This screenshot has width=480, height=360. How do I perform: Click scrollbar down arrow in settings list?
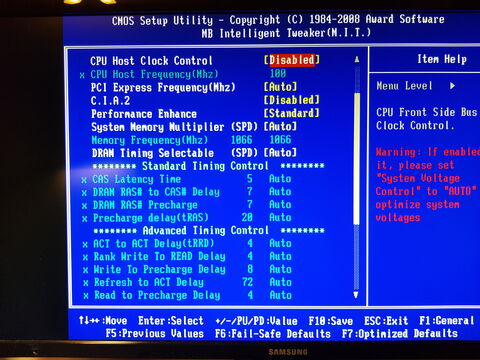point(356,295)
